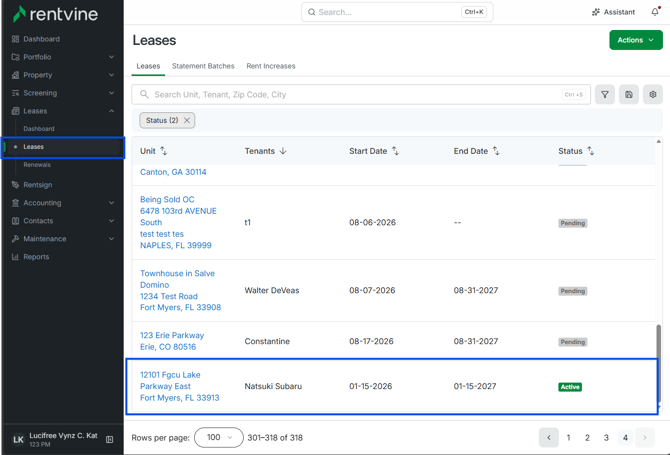The width and height of the screenshot is (670, 455).
Task: Open Renewals submenu item
Action: click(37, 164)
